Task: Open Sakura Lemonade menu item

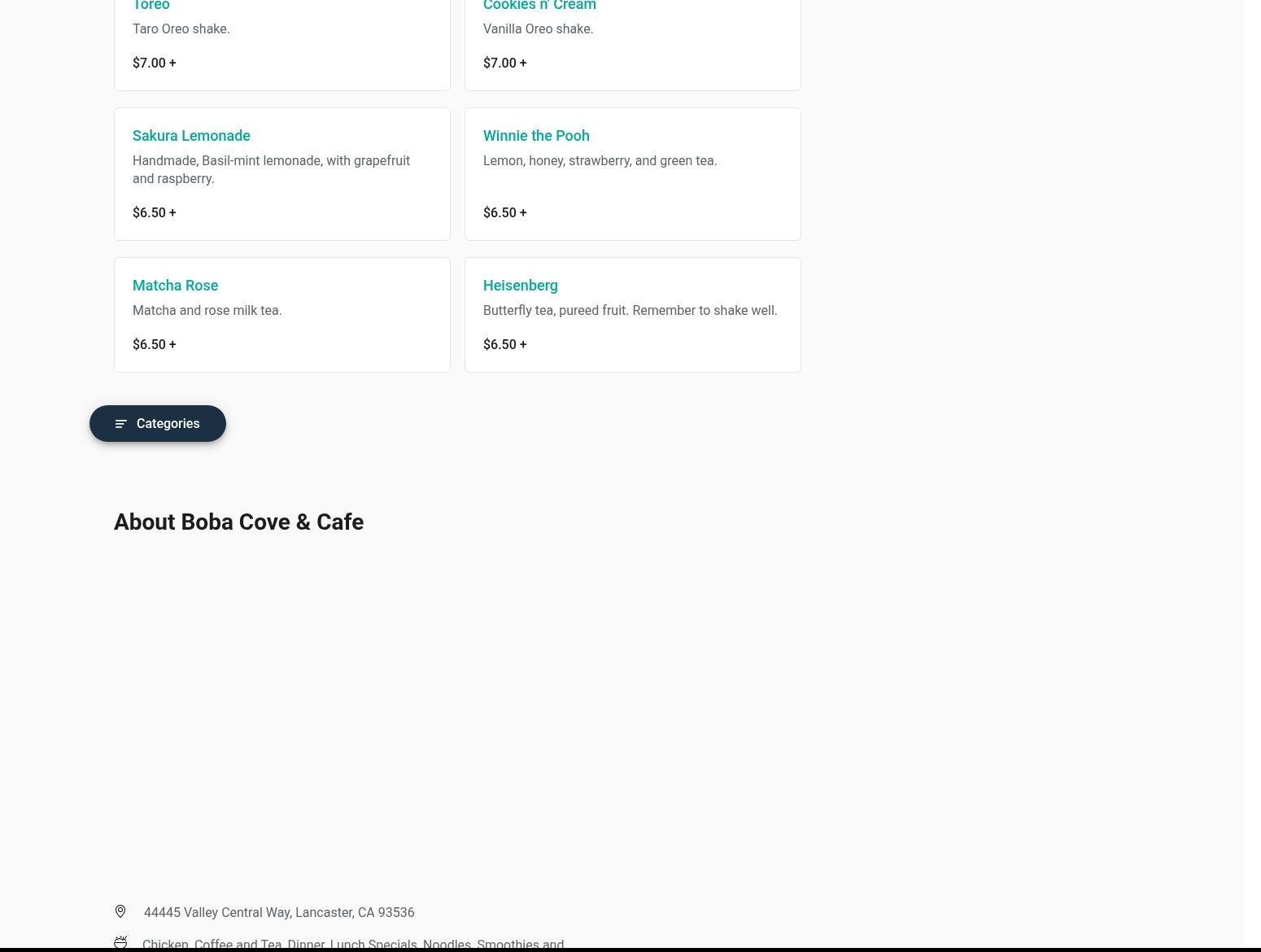Action: pyautogui.click(x=282, y=174)
